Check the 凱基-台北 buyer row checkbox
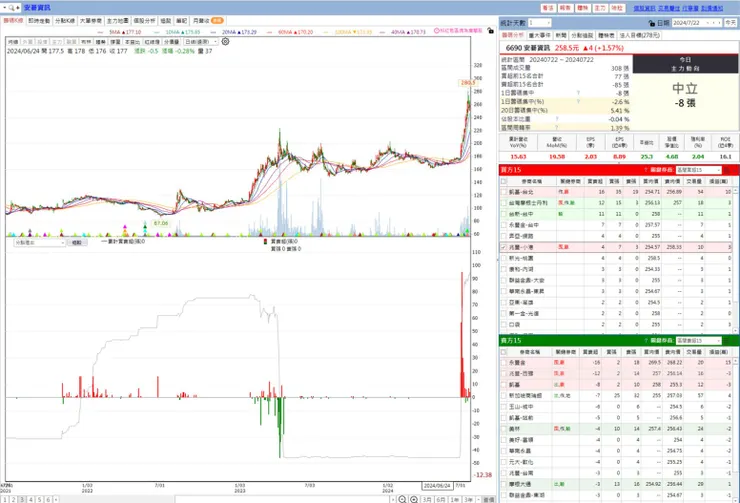 [504, 192]
